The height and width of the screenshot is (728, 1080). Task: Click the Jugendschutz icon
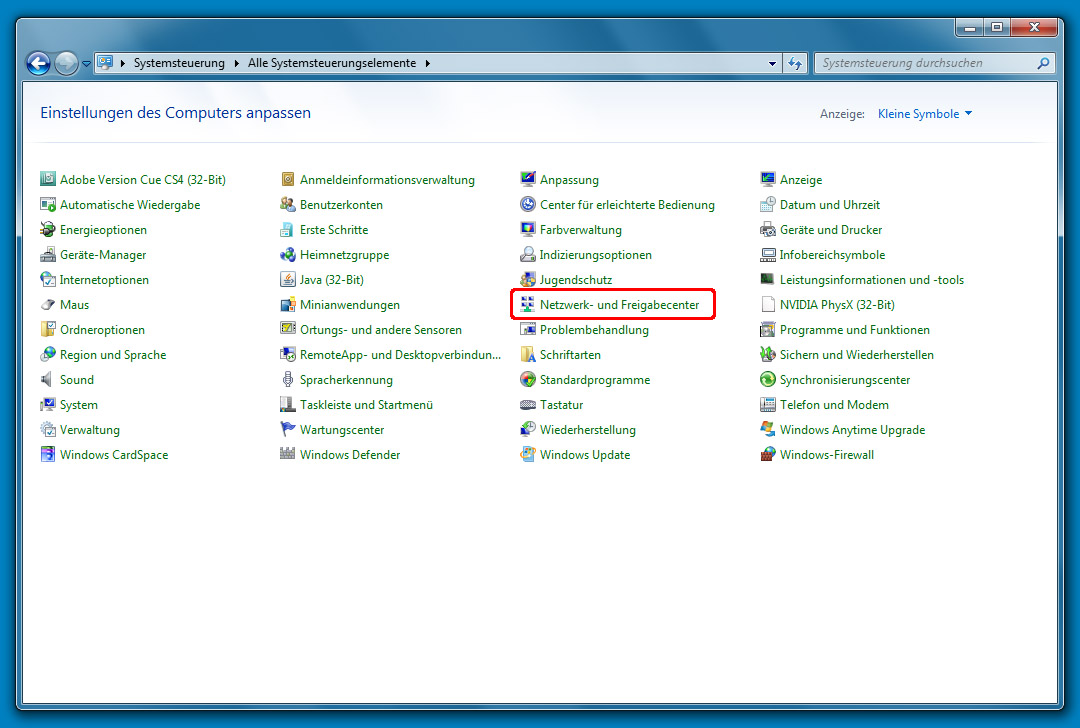coord(528,280)
